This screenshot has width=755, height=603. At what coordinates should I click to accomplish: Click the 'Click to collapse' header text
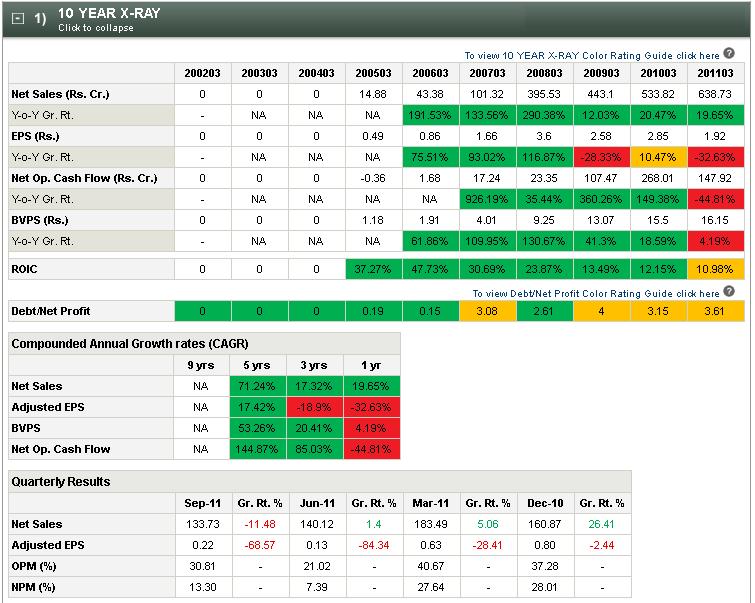(95, 28)
